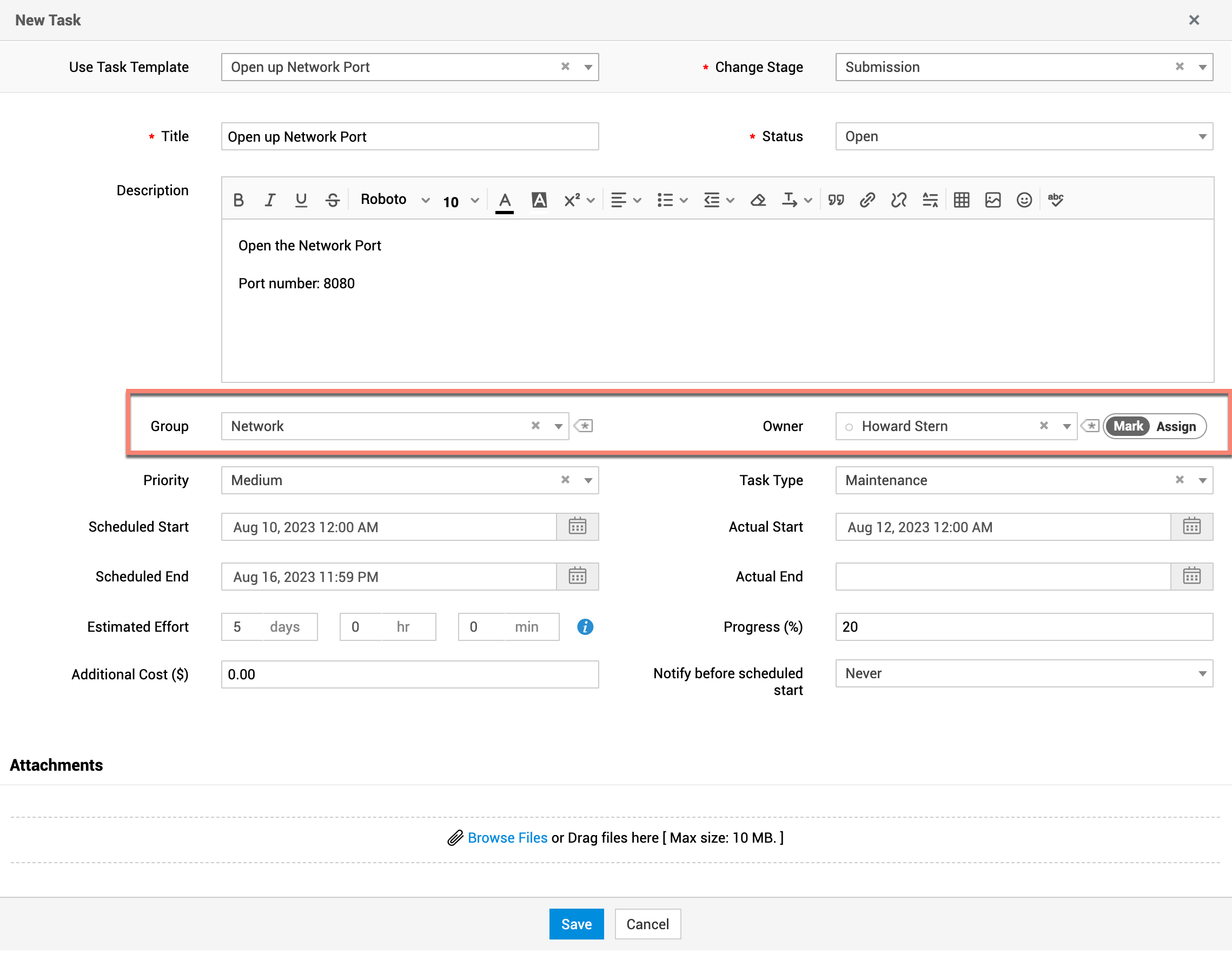Open font size 10 dropdown
Image resolution: width=1232 pixels, height=953 pixels.
pyautogui.click(x=461, y=201)
